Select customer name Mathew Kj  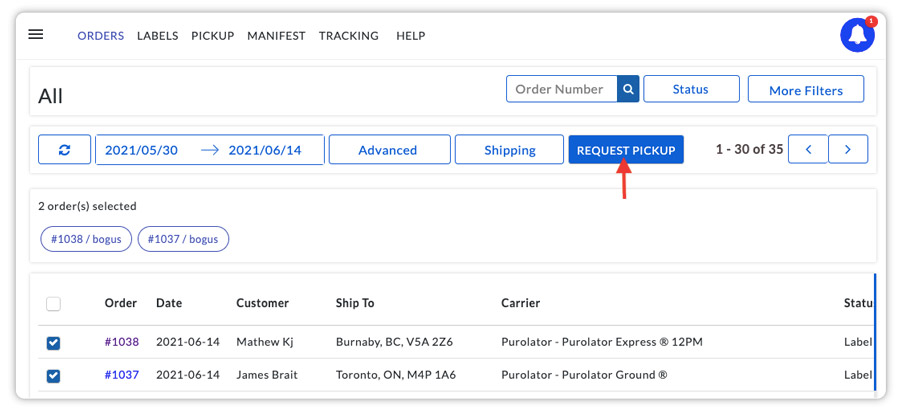(x=265, y=342)
